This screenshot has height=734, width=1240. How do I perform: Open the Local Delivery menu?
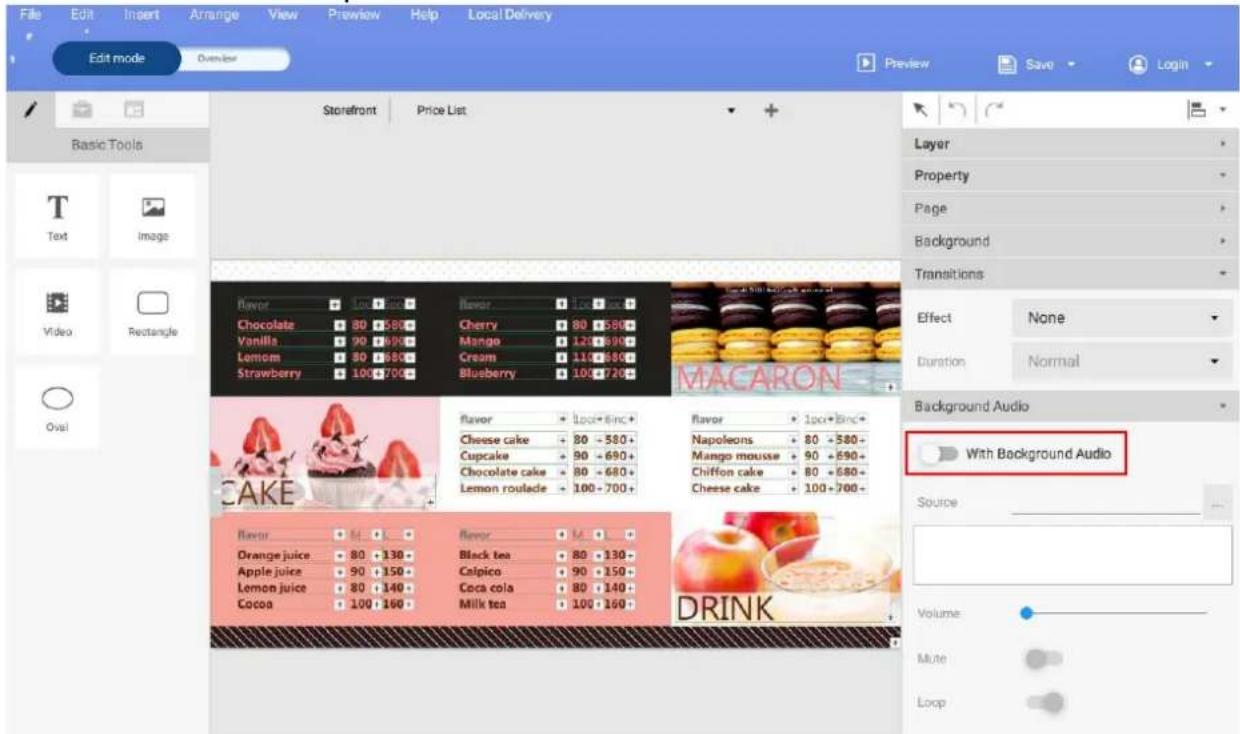509,15
